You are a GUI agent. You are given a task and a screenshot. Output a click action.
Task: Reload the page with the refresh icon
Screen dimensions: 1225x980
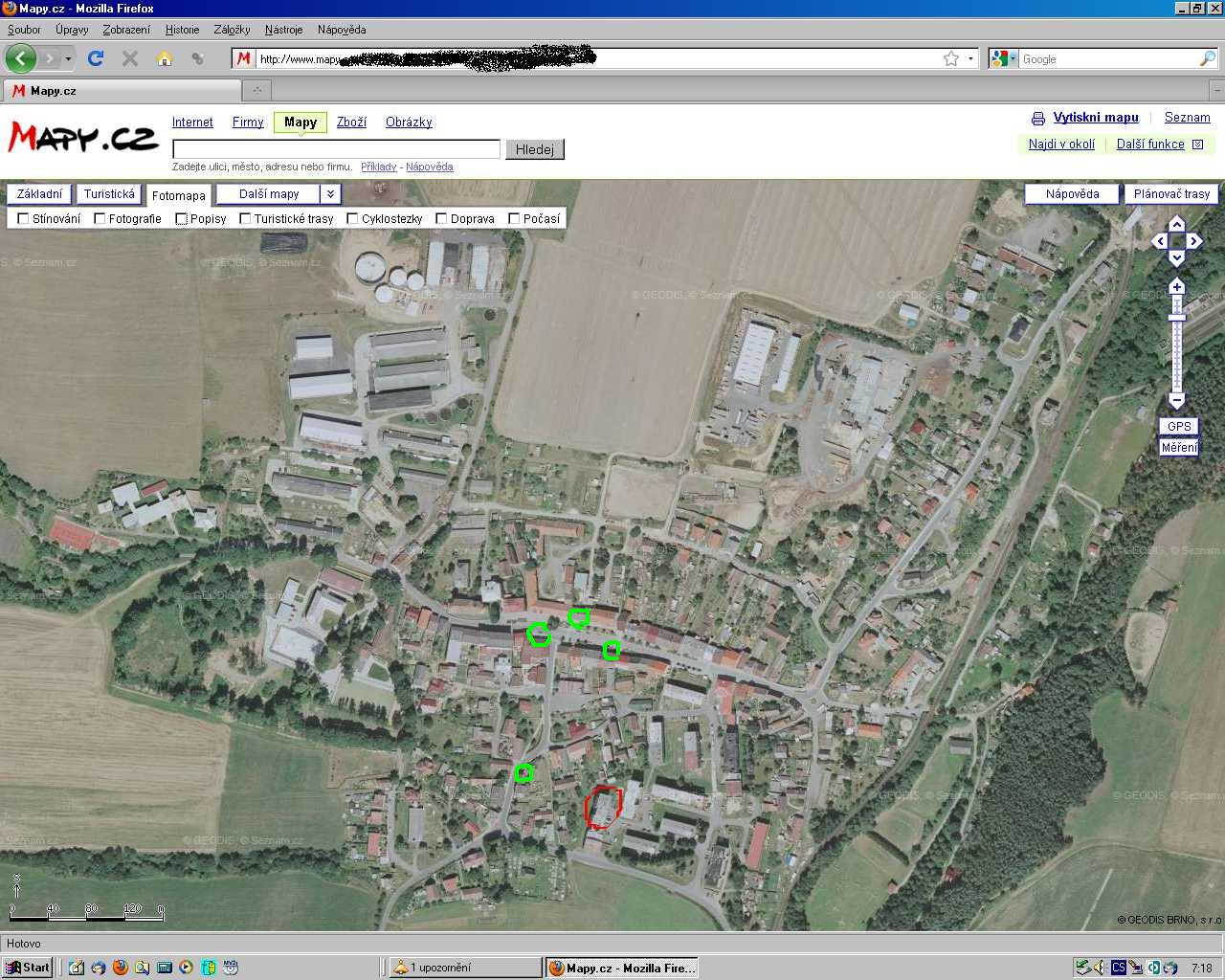[96, 58]
